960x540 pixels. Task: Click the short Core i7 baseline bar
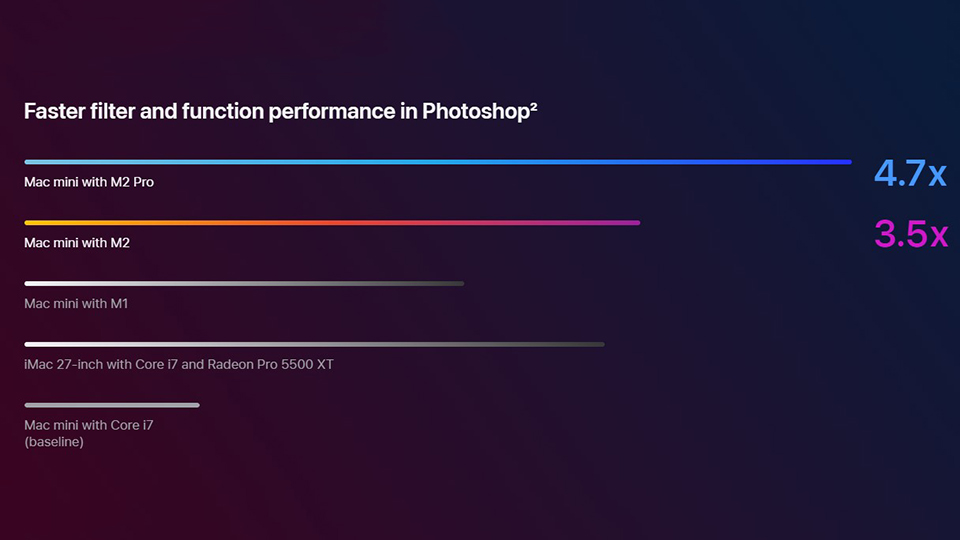coord(111,405)
